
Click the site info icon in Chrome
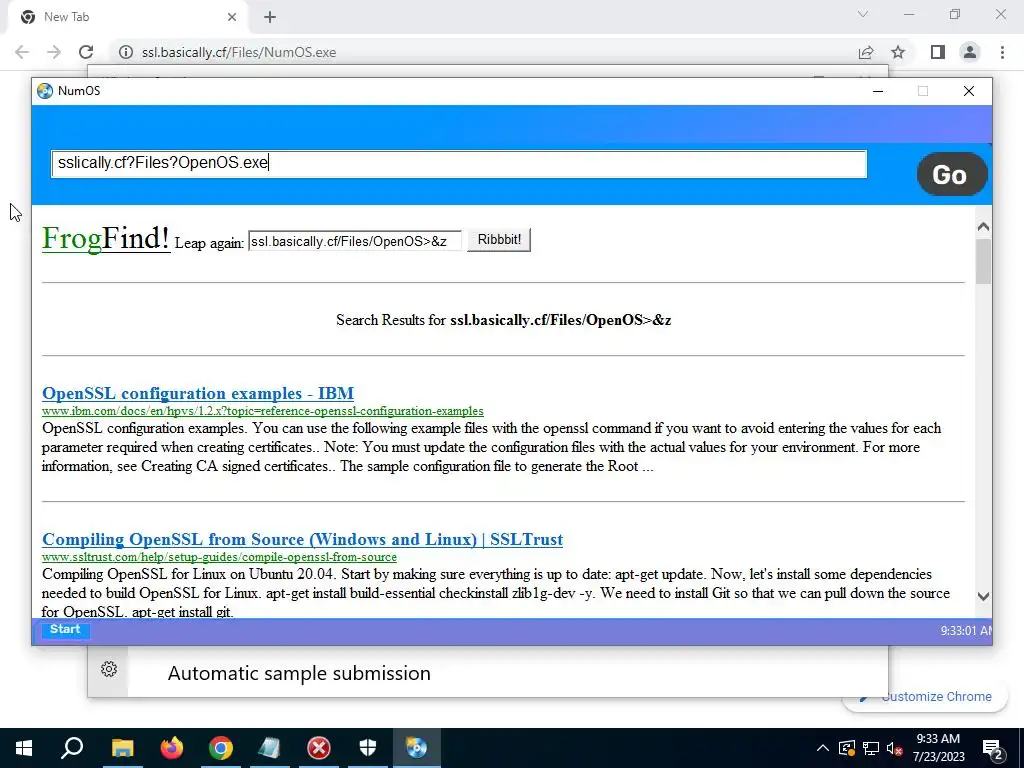(126, 52)
